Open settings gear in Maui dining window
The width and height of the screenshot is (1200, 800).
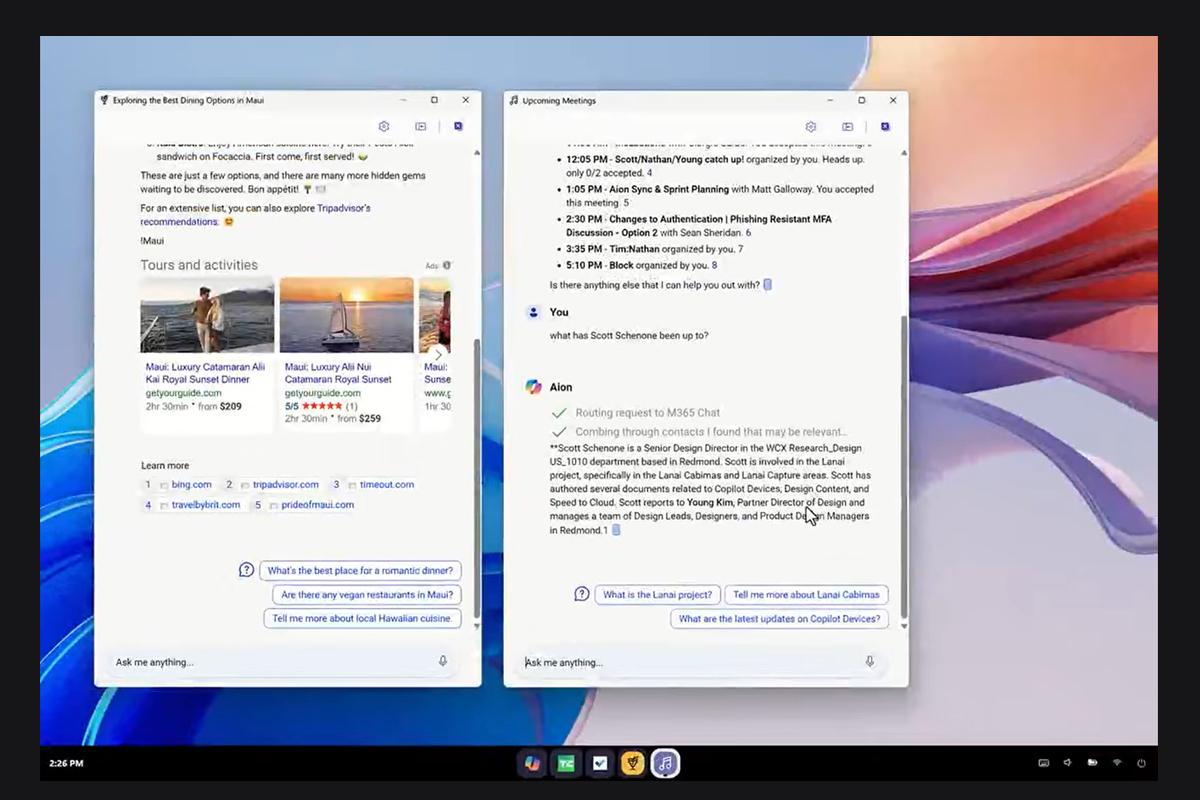tap(384, 127)
